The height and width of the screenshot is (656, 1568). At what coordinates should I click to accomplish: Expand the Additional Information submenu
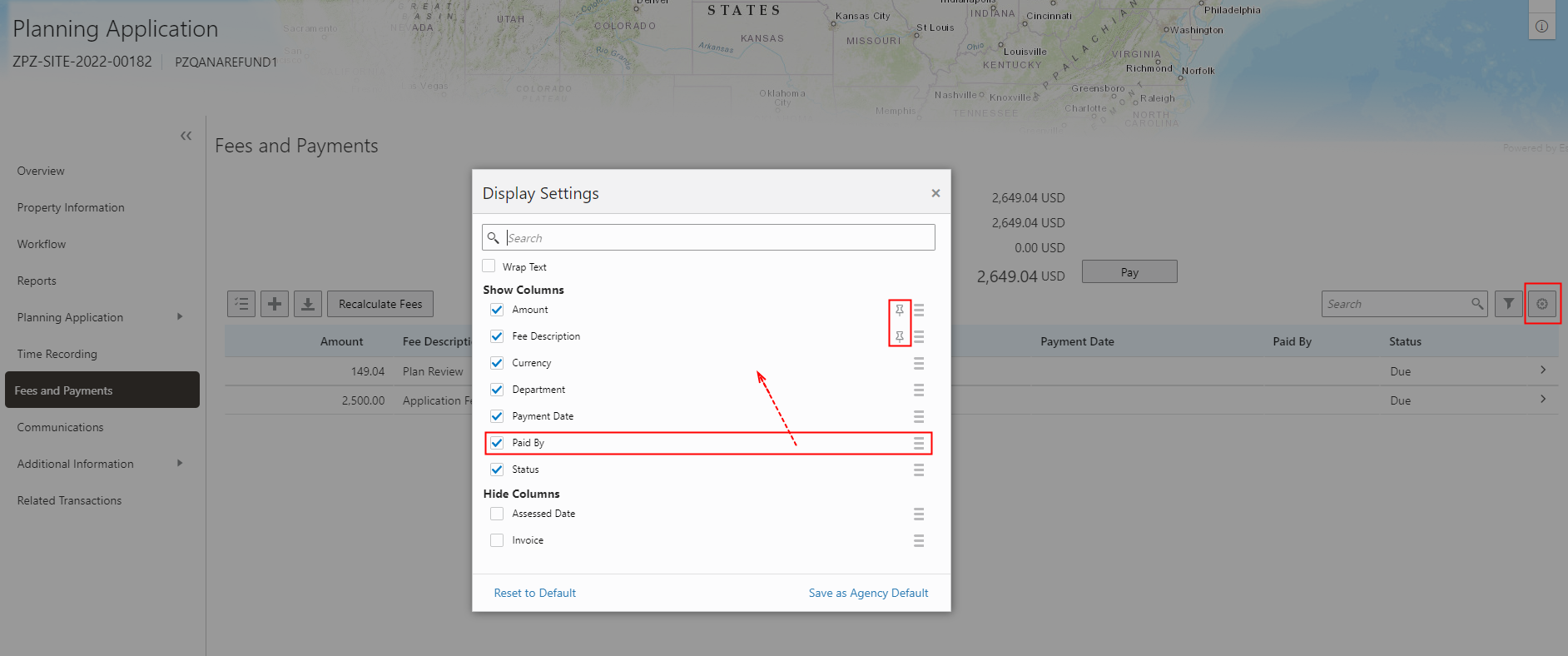(180, 464)
